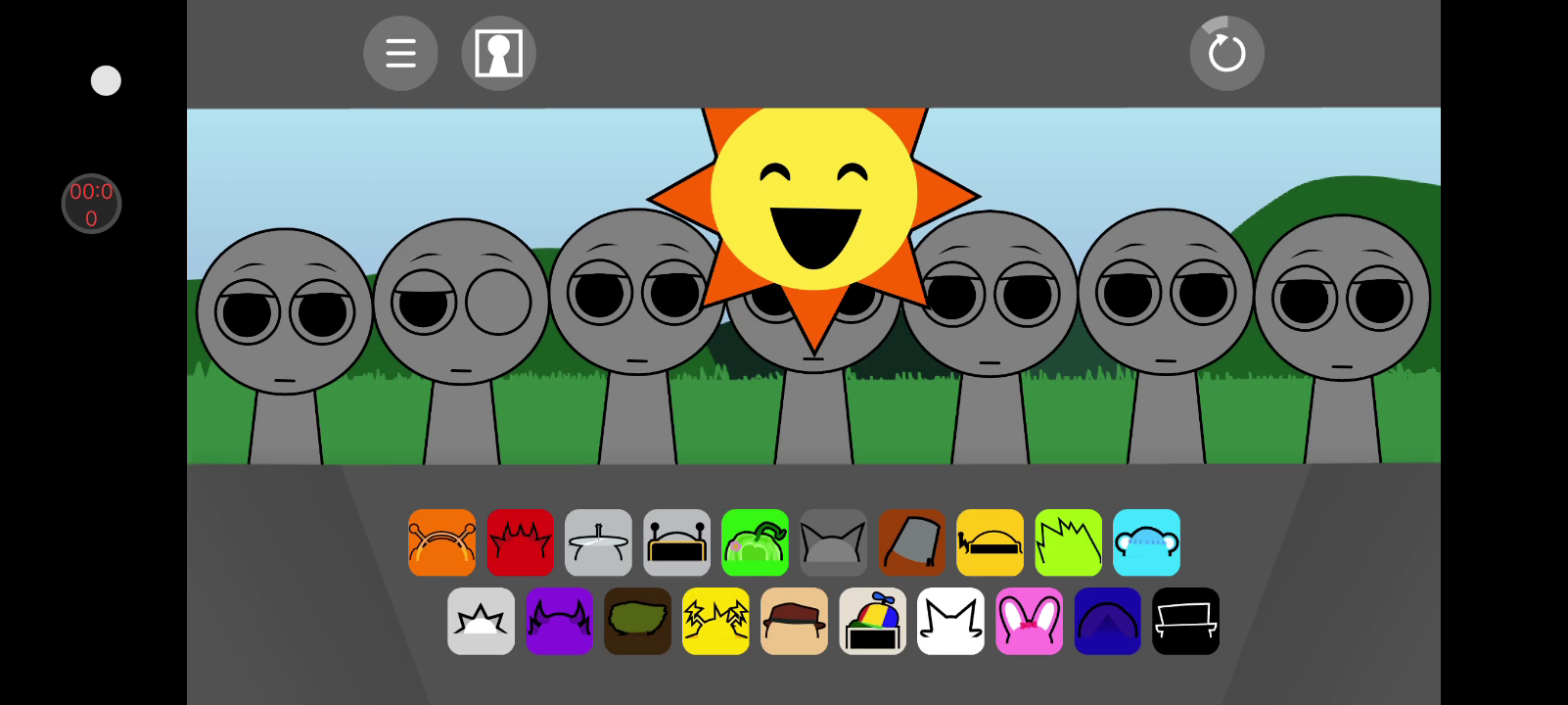Select the cyan earmuffs icon
This screenshot has width=1568, height=705.
(1146, 542)
